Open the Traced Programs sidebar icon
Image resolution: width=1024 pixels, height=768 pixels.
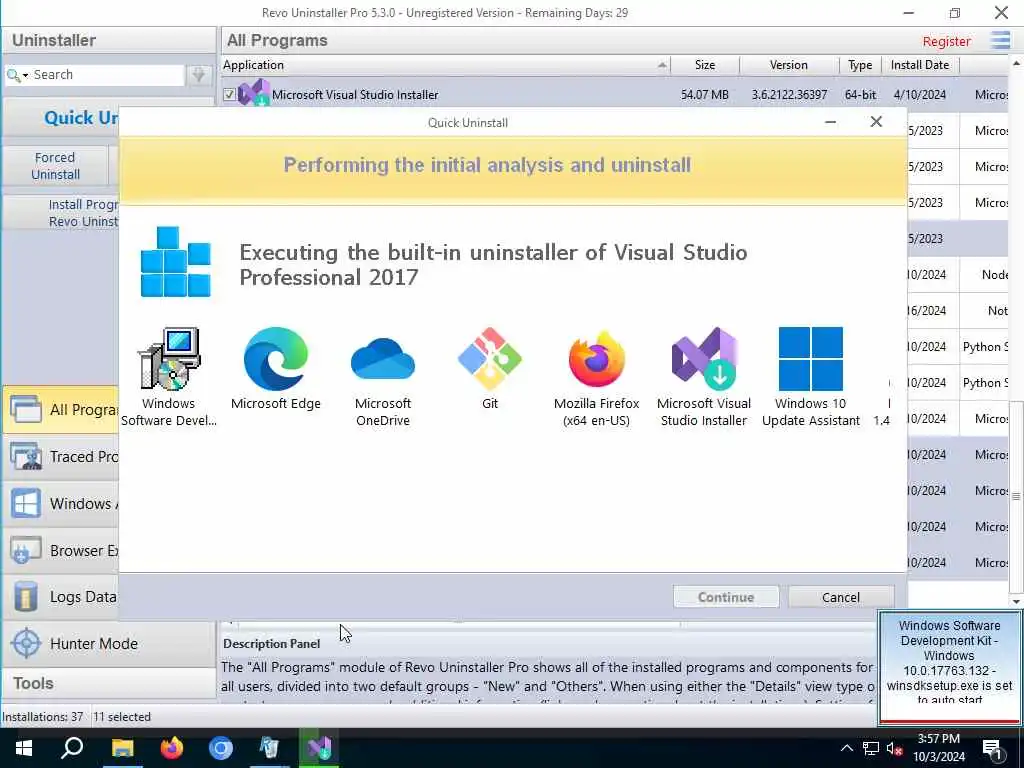point(25,456)
